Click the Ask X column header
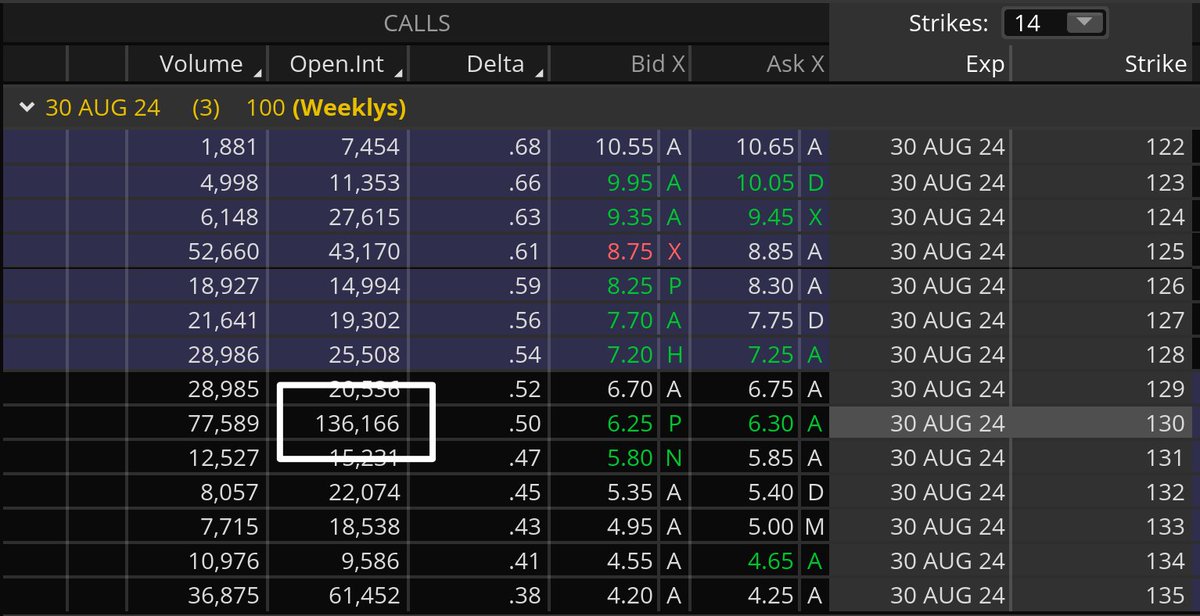Screen dimensions: 1200x616 pos(796,64)
